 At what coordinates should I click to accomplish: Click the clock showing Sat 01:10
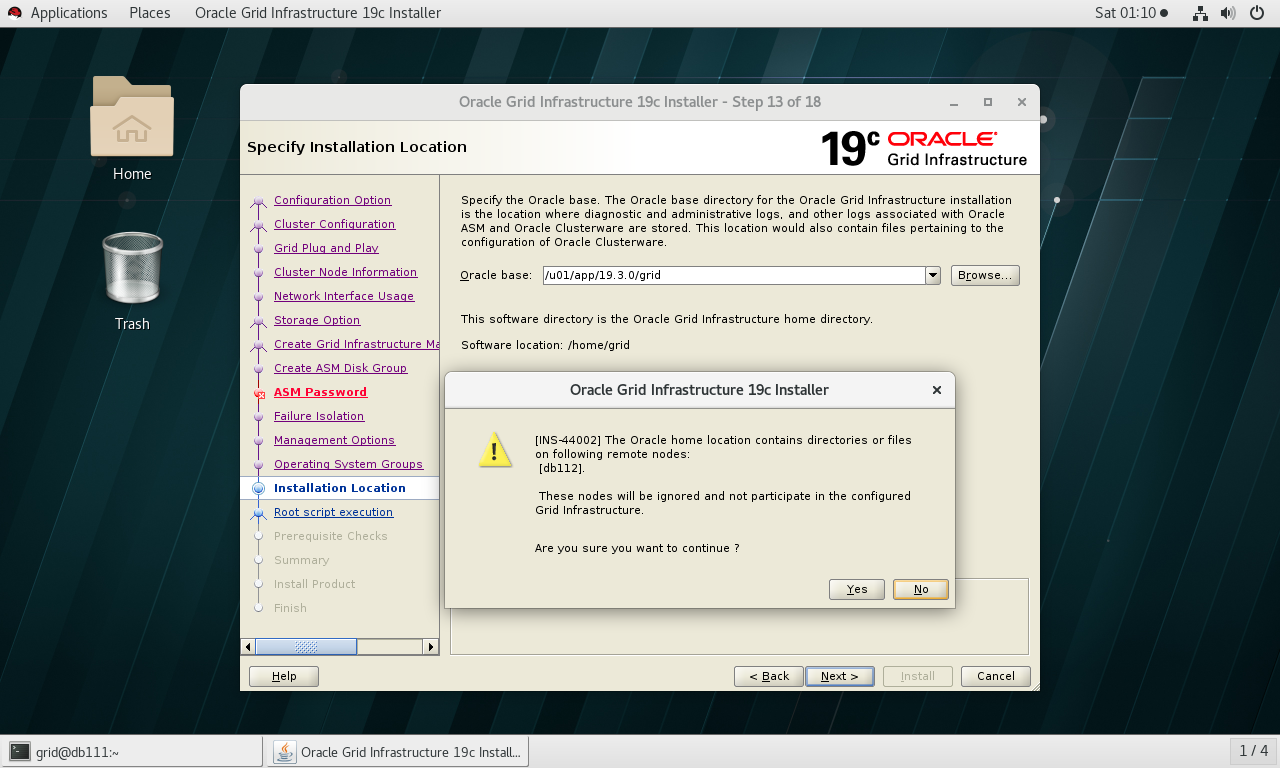(1131, 13)
